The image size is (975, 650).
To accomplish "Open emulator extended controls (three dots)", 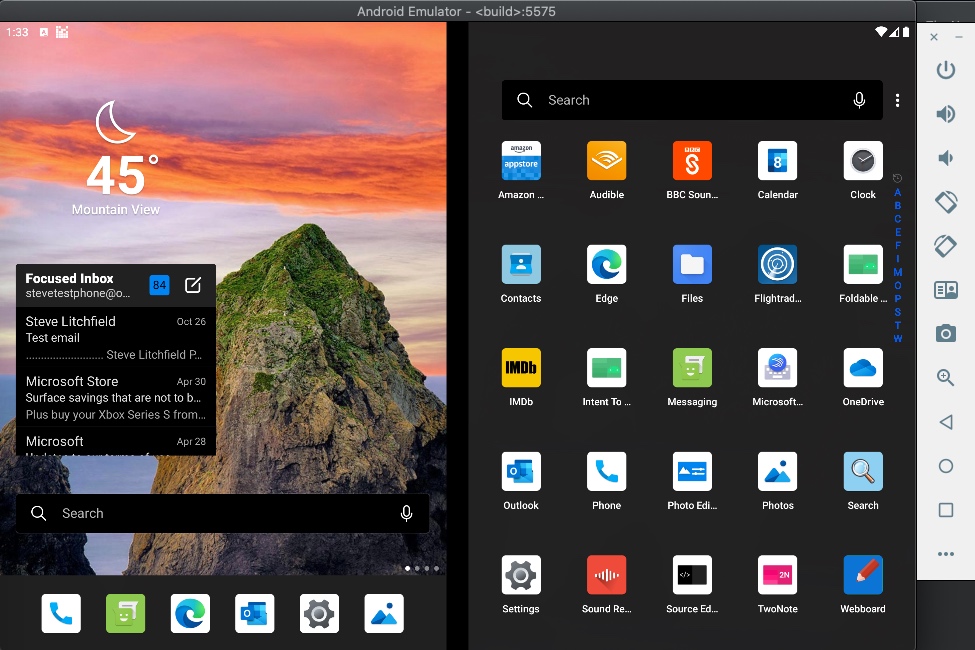I will pyautogui.click(x=946, y=554).
